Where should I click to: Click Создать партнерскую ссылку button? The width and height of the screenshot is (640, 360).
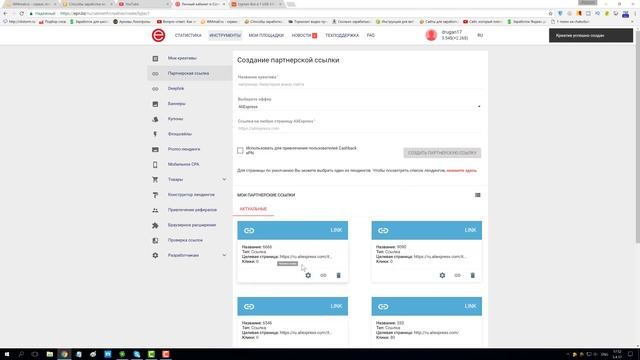442,153
